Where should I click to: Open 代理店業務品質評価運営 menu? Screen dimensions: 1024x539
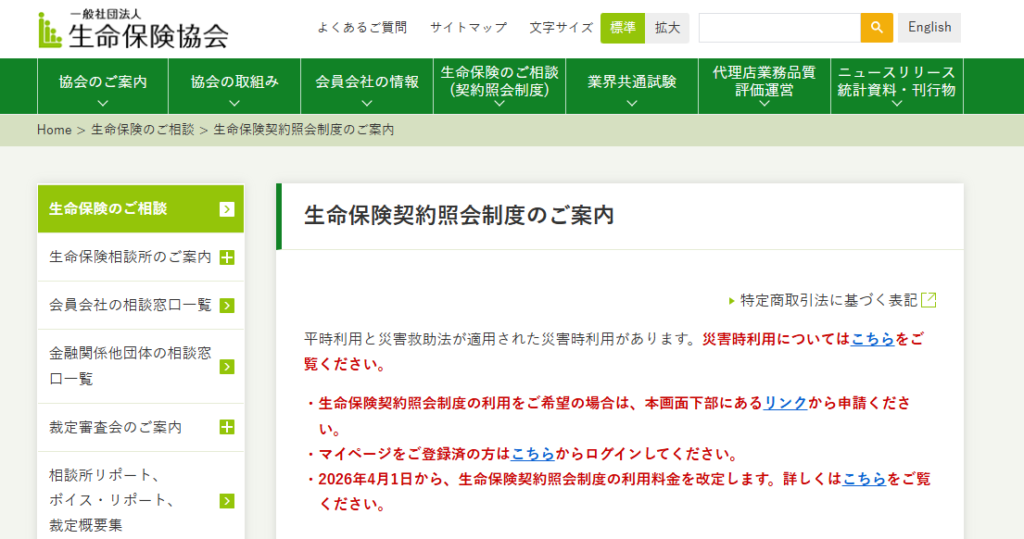(764, 86)
